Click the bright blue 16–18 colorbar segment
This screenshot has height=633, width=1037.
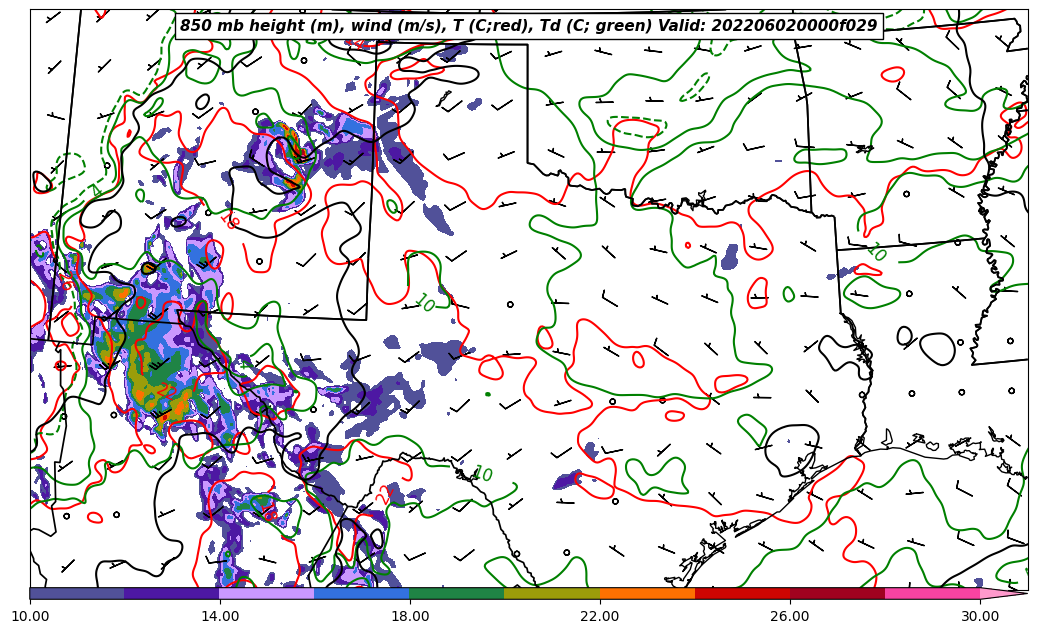click(x=362, y=593)
